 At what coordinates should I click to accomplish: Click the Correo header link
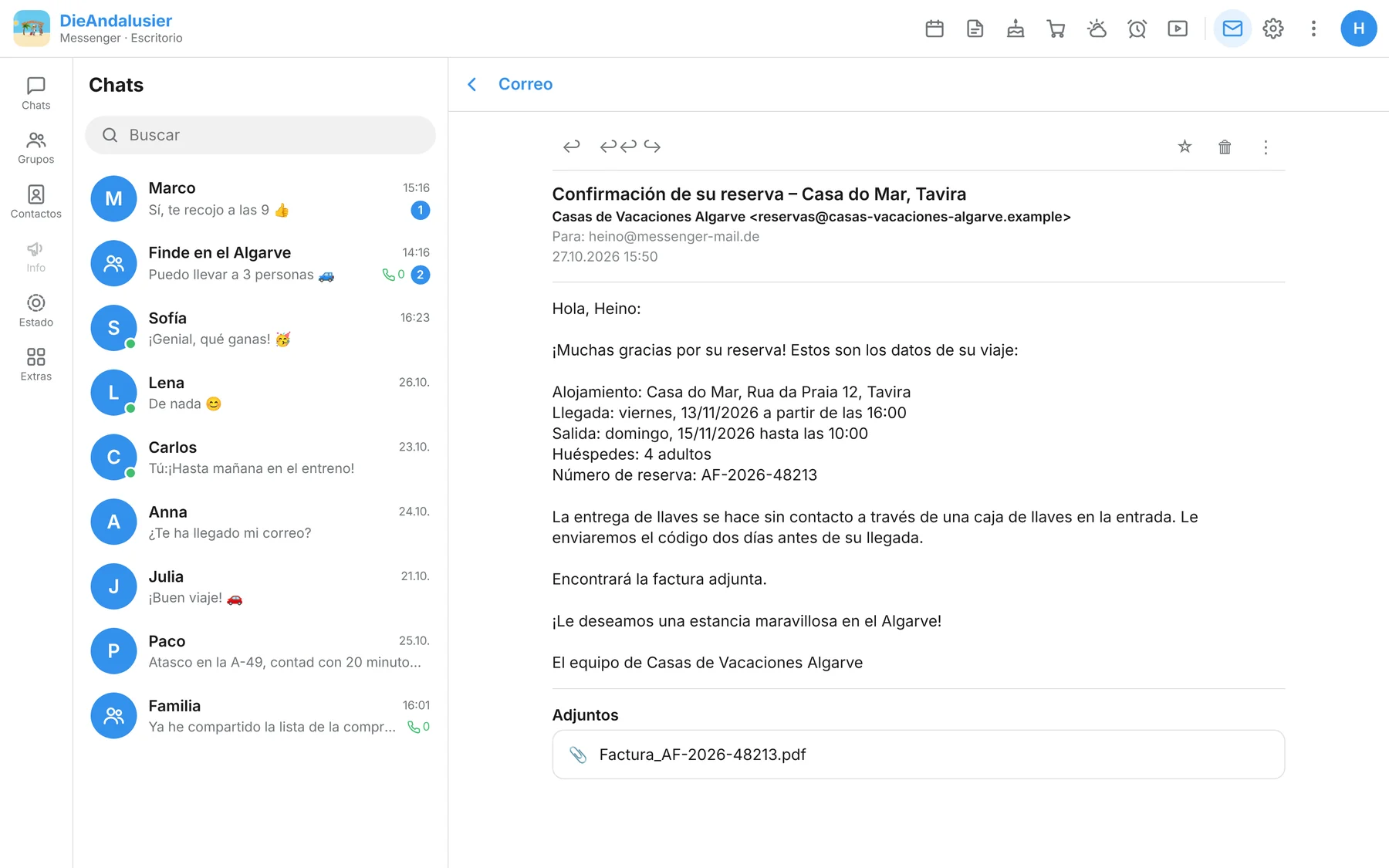526,84
